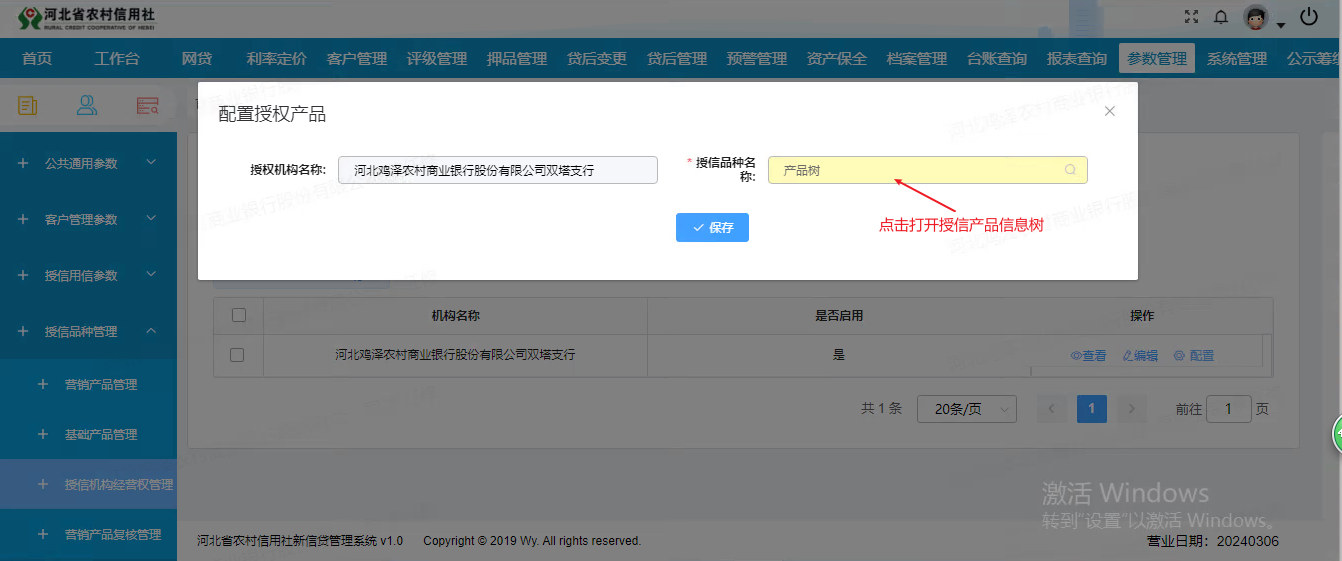
Task: Click plus icon beside 营销产品复核管理
Action: (42, 534)
